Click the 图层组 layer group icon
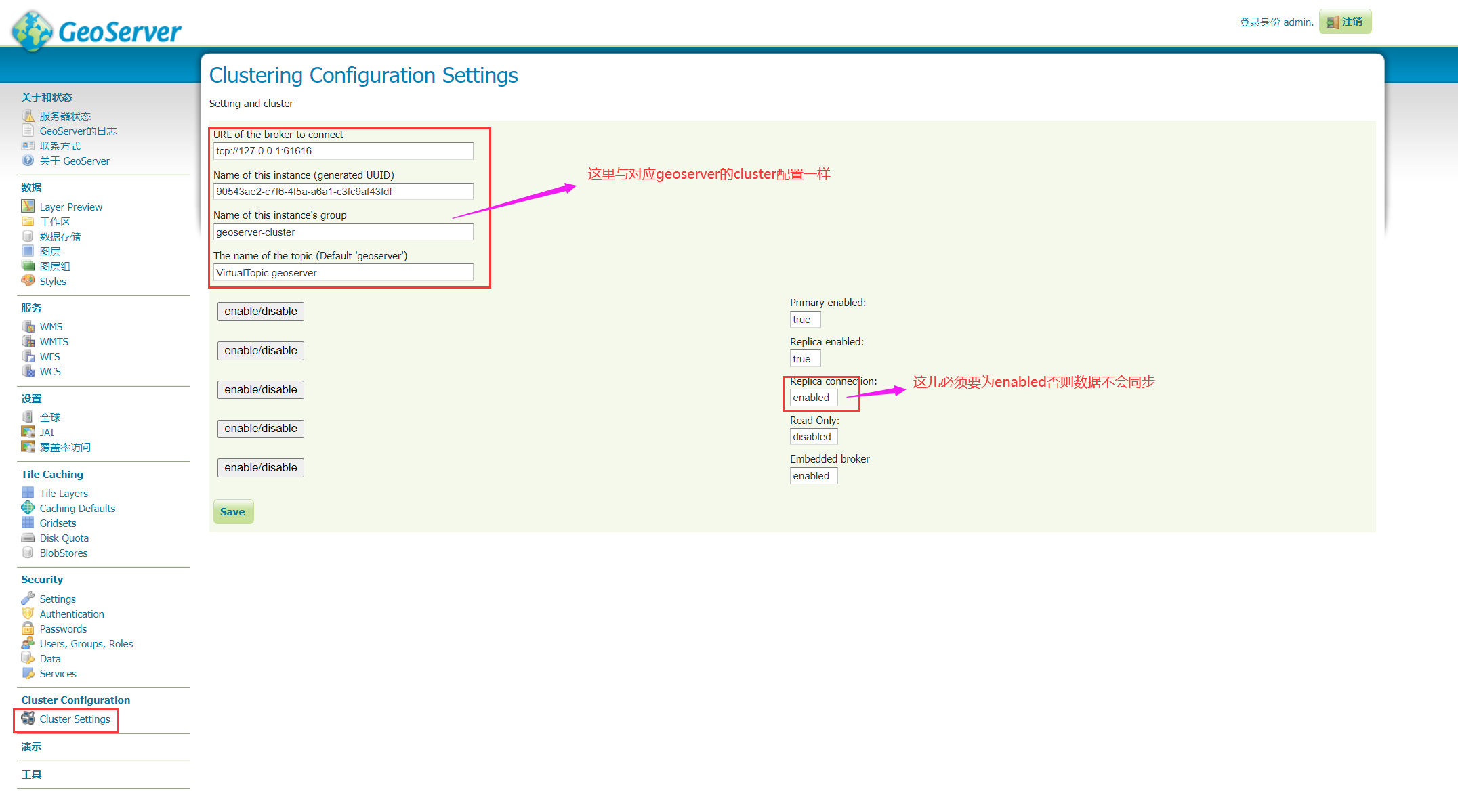The image size is (1458, 812). click(x=28, y=266)
